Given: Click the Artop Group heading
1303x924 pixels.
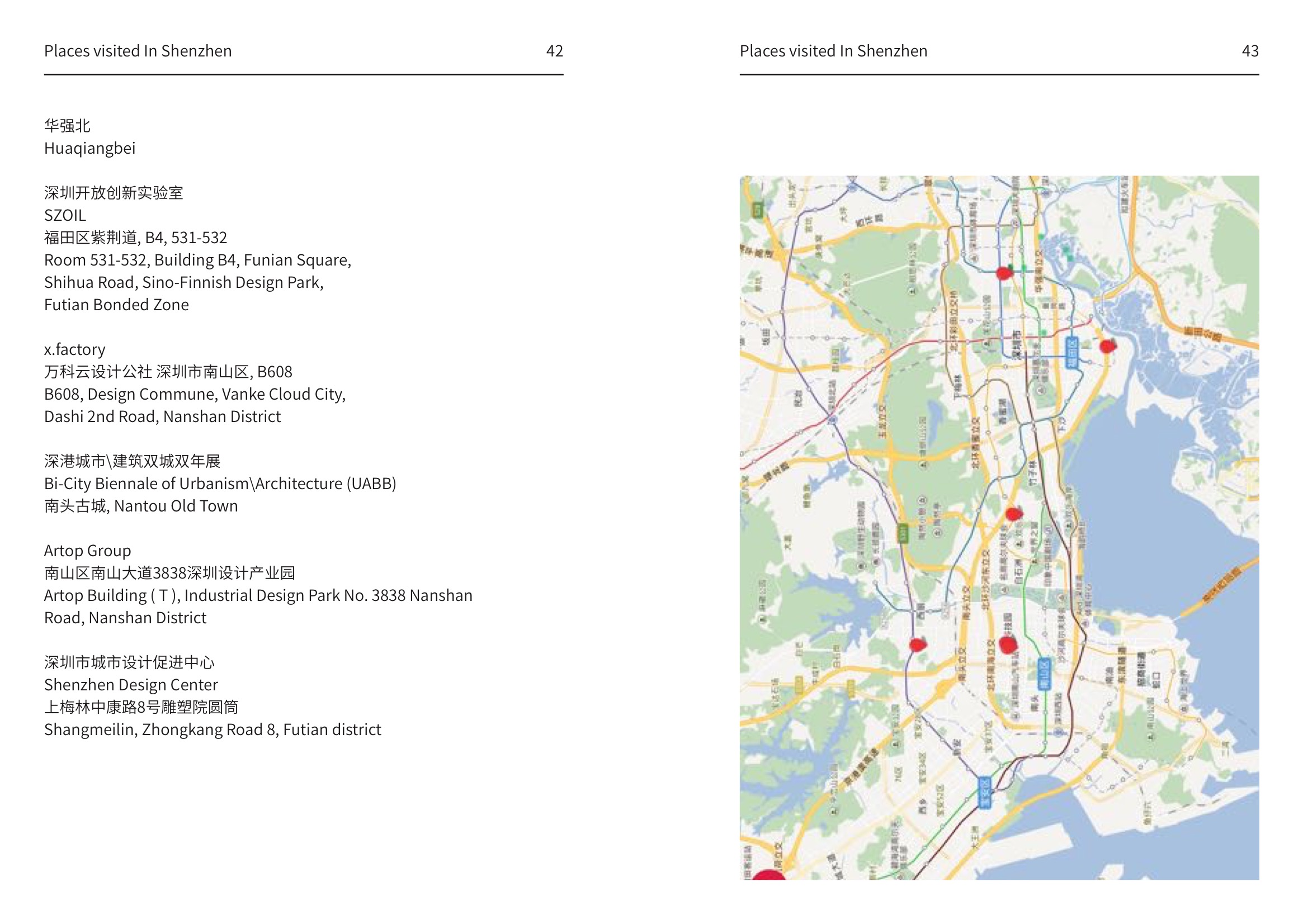Looking at the screenshot, I should click(87, 551).
